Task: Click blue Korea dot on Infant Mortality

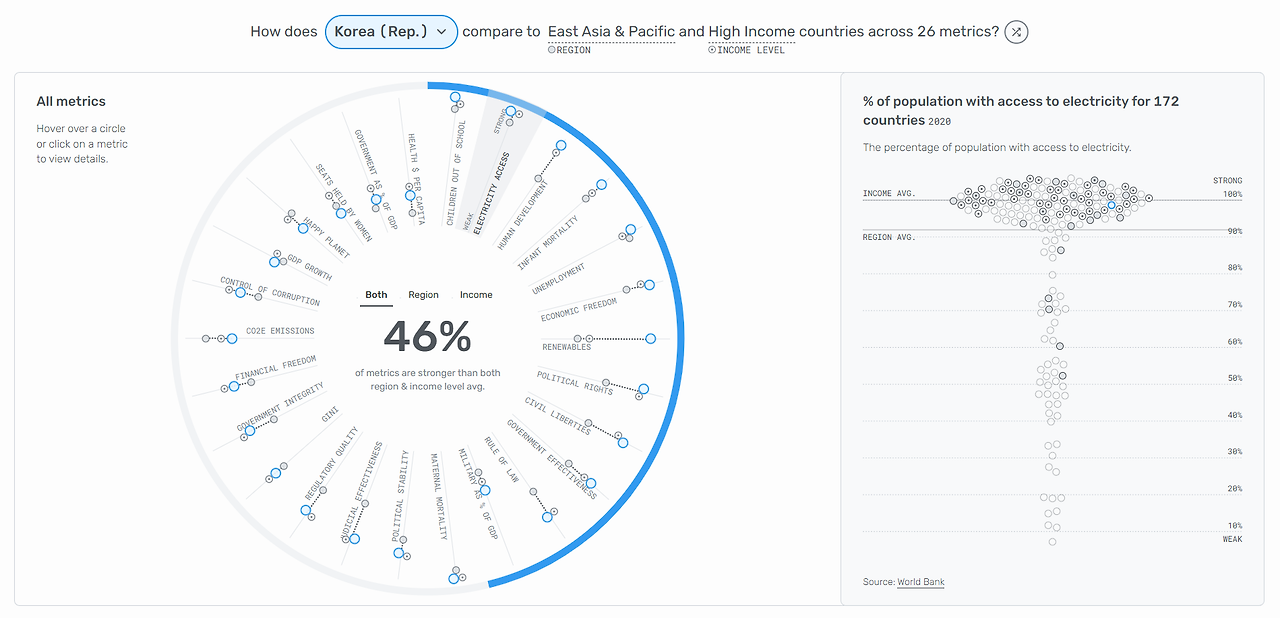Action: pyautogui.click(x=601, y=185)
